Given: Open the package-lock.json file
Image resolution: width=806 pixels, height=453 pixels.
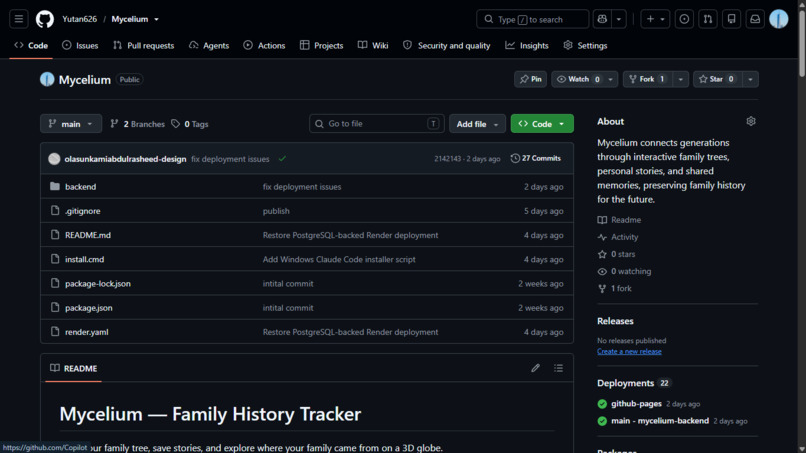Looking at the screenshot, I should pos(98,283).
